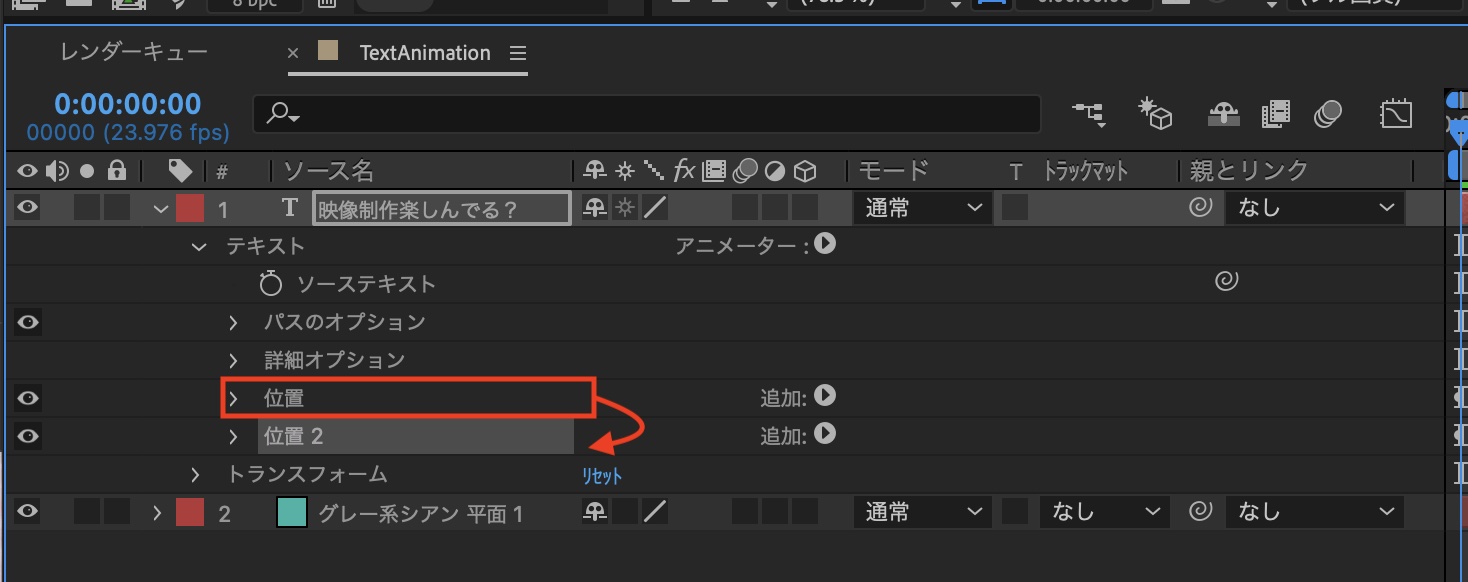Hide the グレー系シアン 平面 1 layer
1468x582 pixels.
(28, 512)
